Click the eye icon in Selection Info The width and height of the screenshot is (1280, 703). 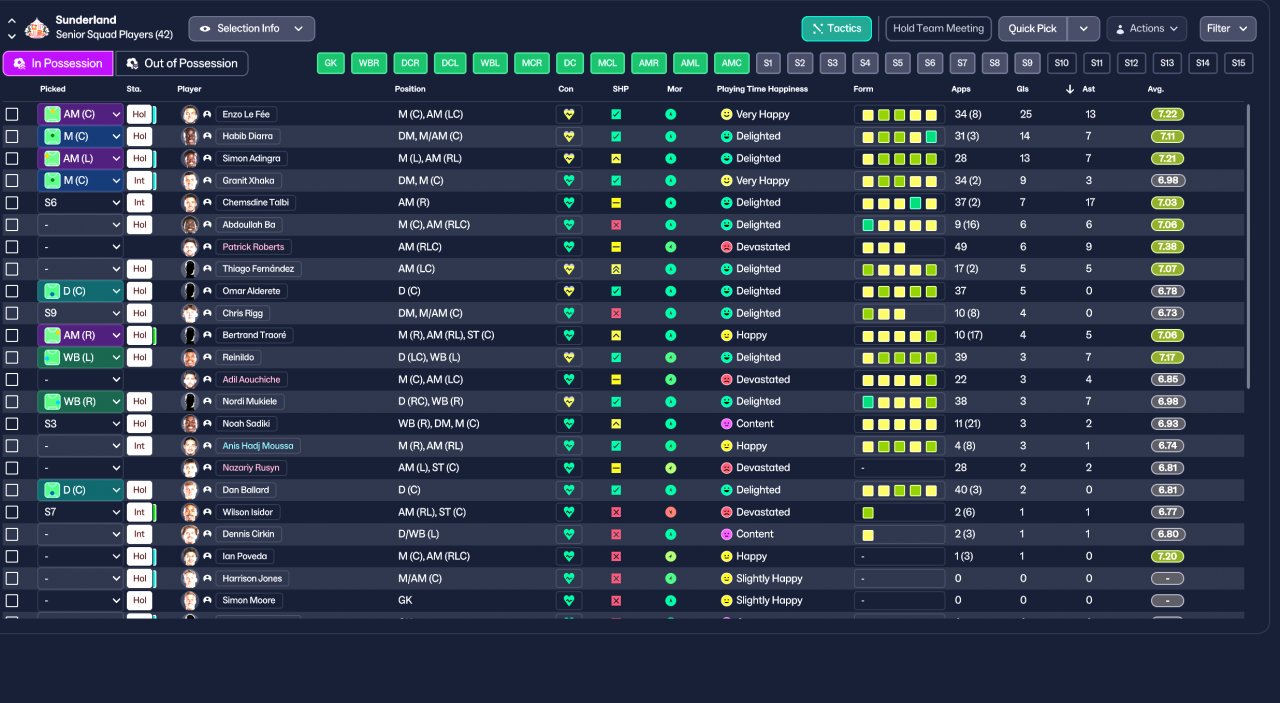click(x=205, y=28)
